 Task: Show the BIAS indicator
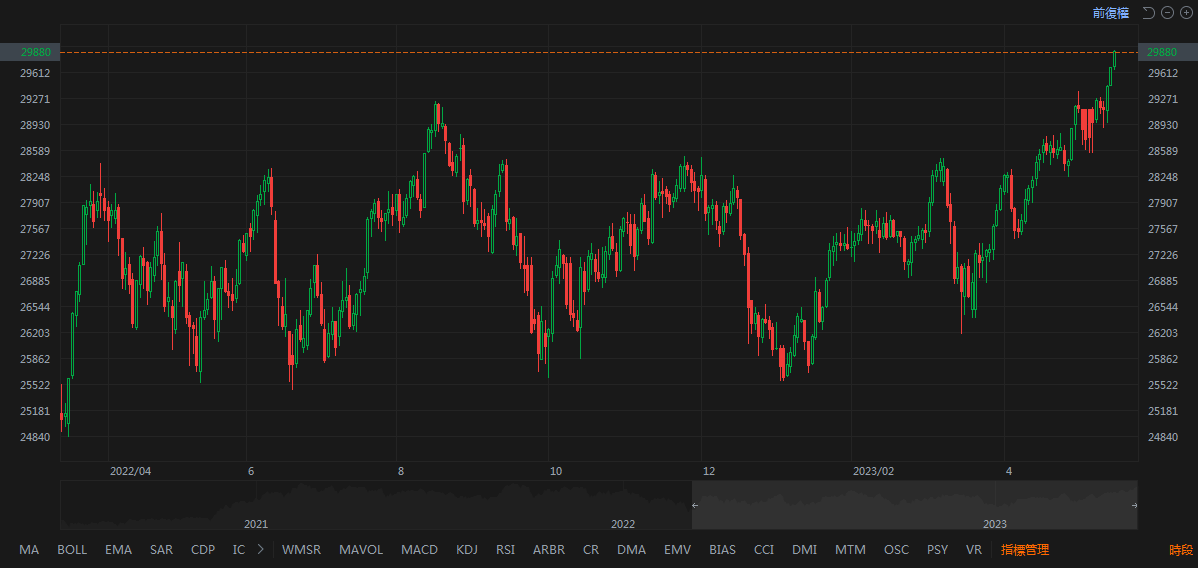723,550
